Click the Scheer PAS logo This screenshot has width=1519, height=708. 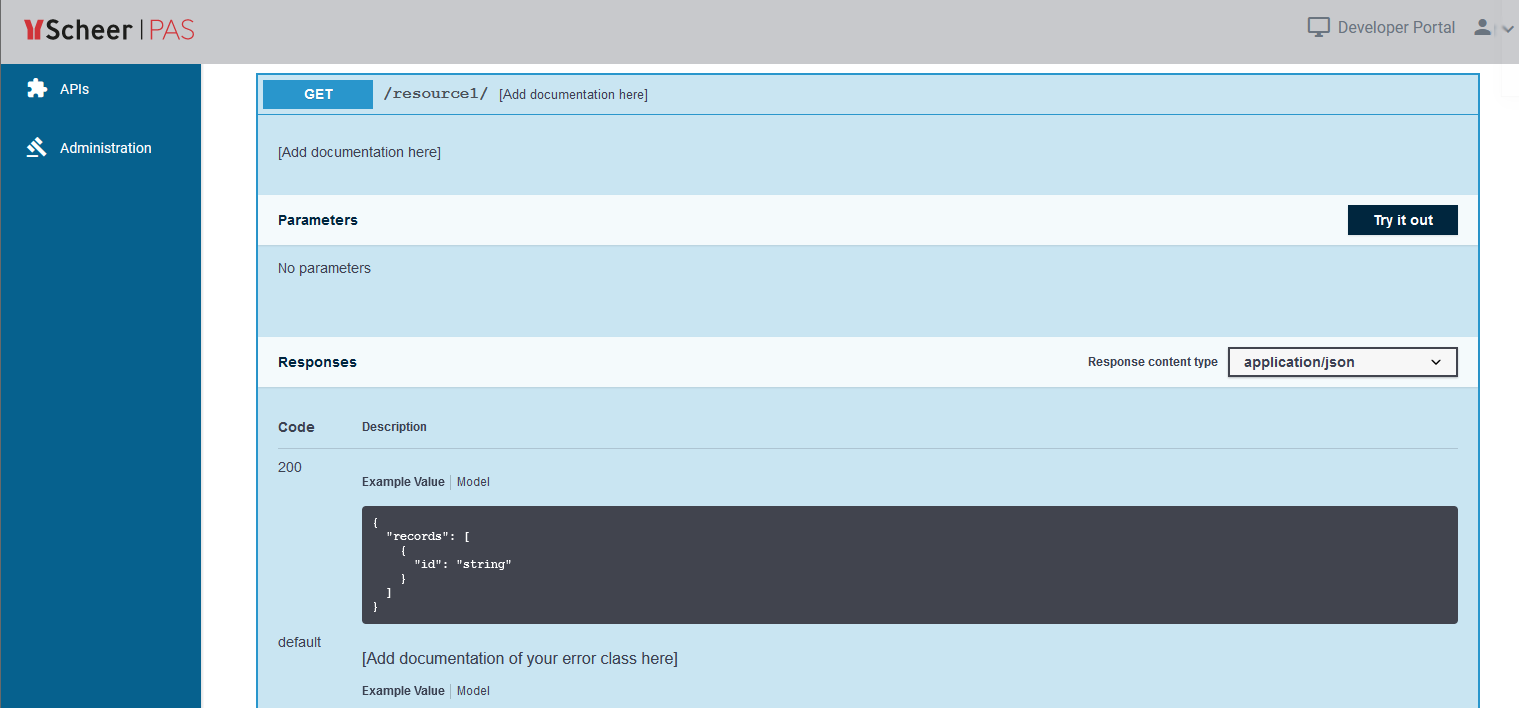[x=109, y=30]
